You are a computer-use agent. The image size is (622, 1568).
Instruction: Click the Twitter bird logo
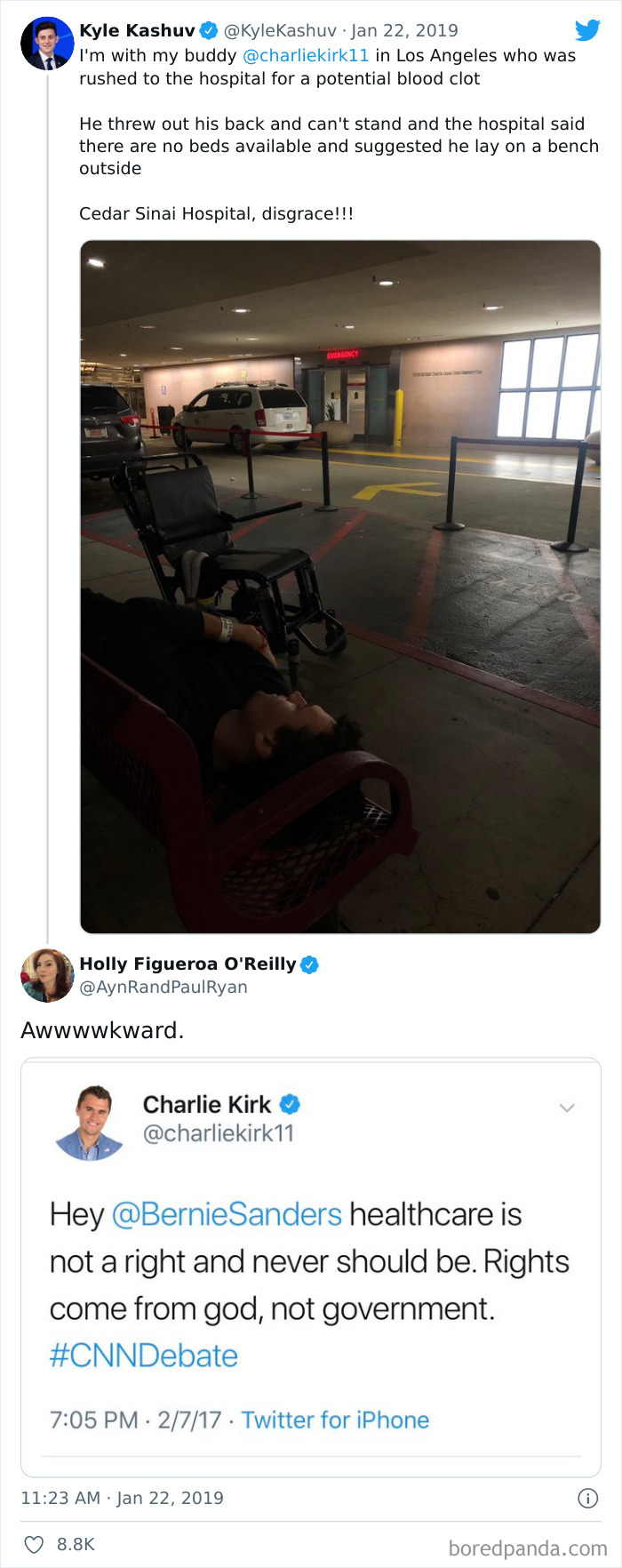tap(587, 30)
